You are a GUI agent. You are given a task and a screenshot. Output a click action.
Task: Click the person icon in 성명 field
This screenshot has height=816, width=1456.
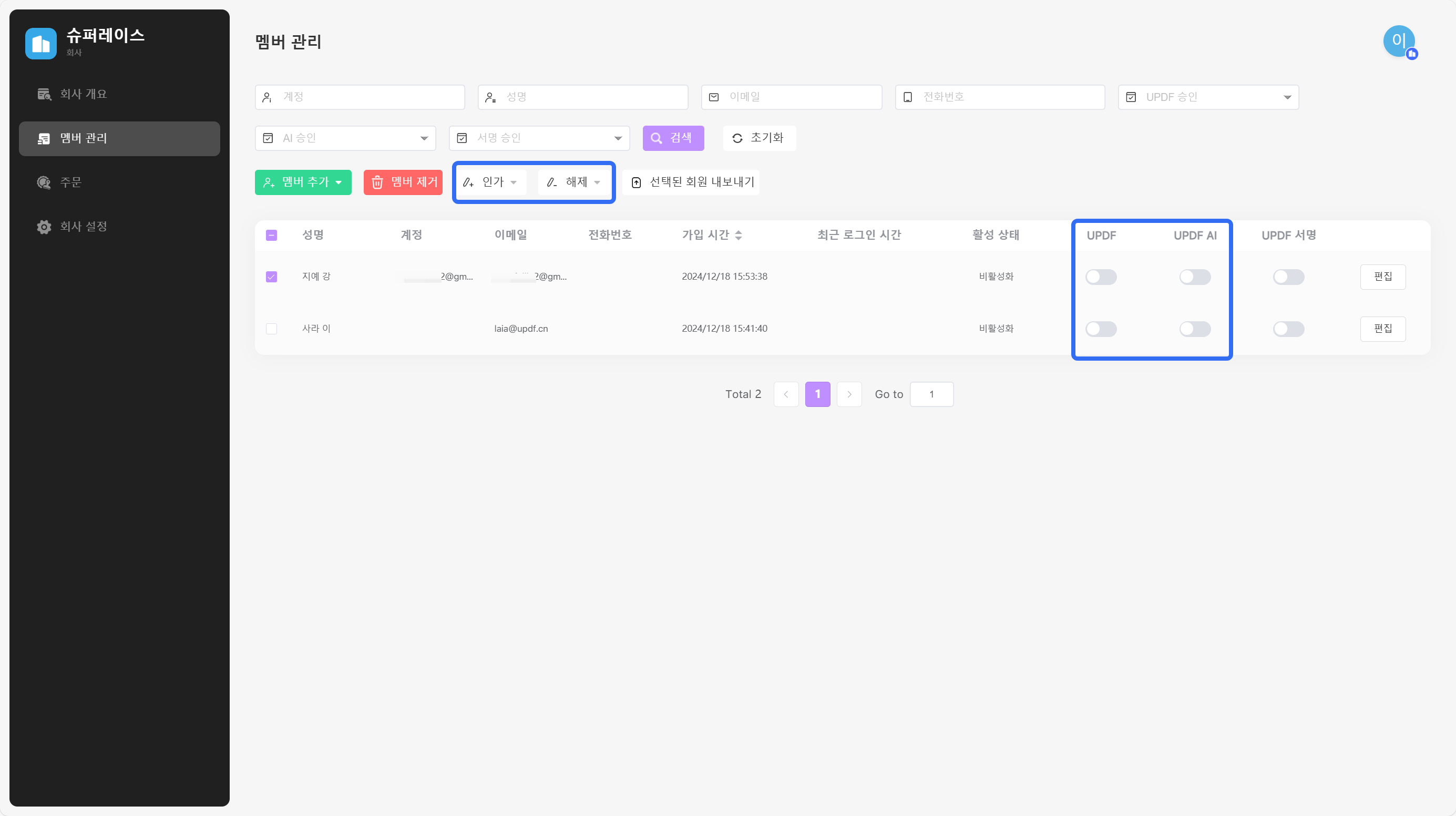490,97
